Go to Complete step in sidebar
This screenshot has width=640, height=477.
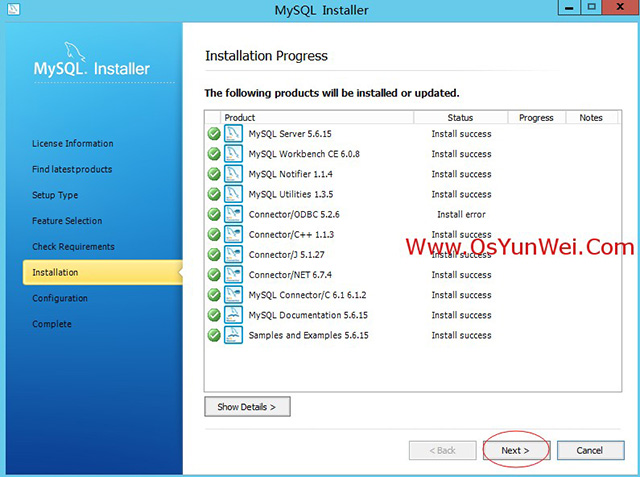pos(51,324)
